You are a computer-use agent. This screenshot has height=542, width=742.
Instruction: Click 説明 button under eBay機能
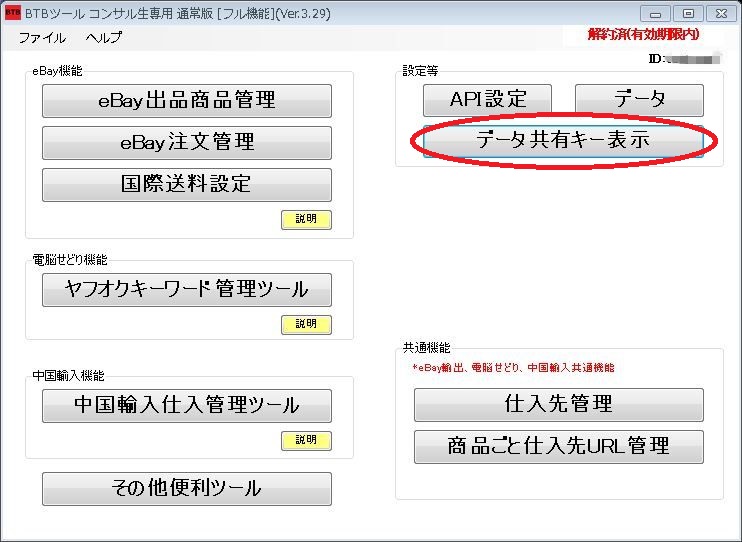coord(306,220)
